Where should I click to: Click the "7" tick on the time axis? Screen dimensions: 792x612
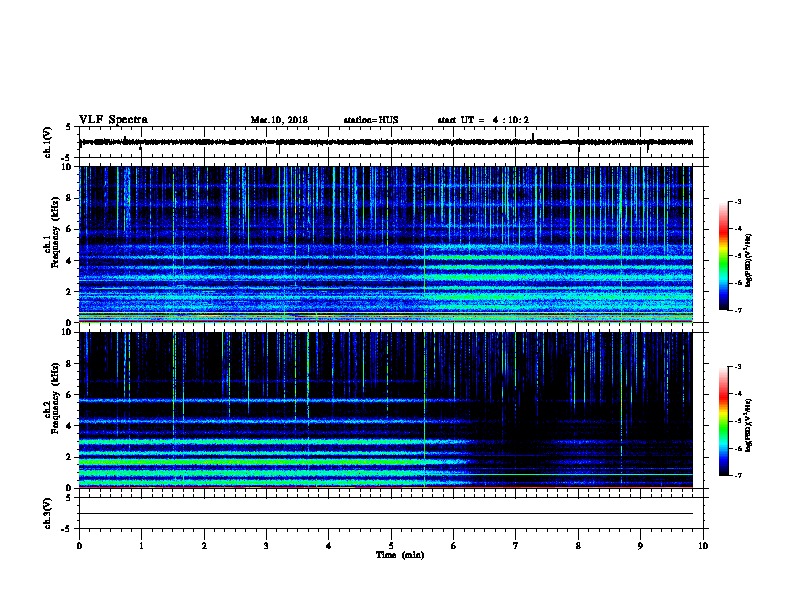[516, 546]
